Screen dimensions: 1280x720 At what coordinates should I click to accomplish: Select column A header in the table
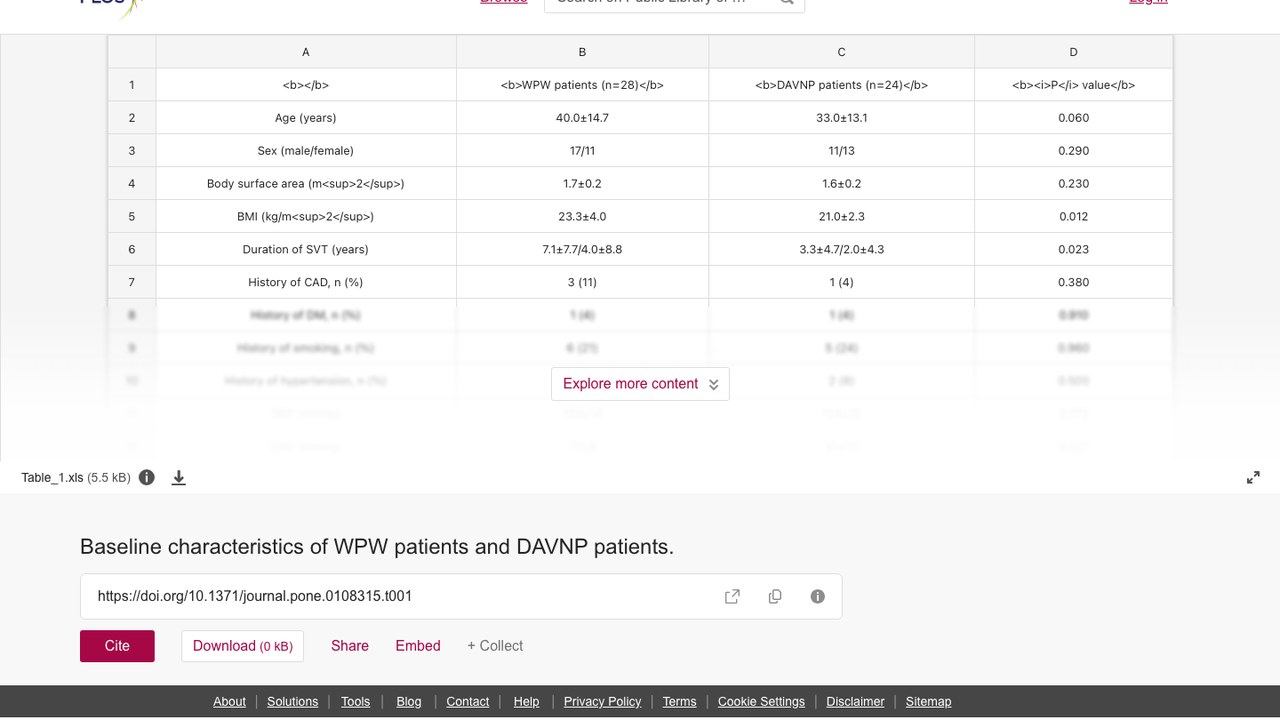click(x=306, y=52)
